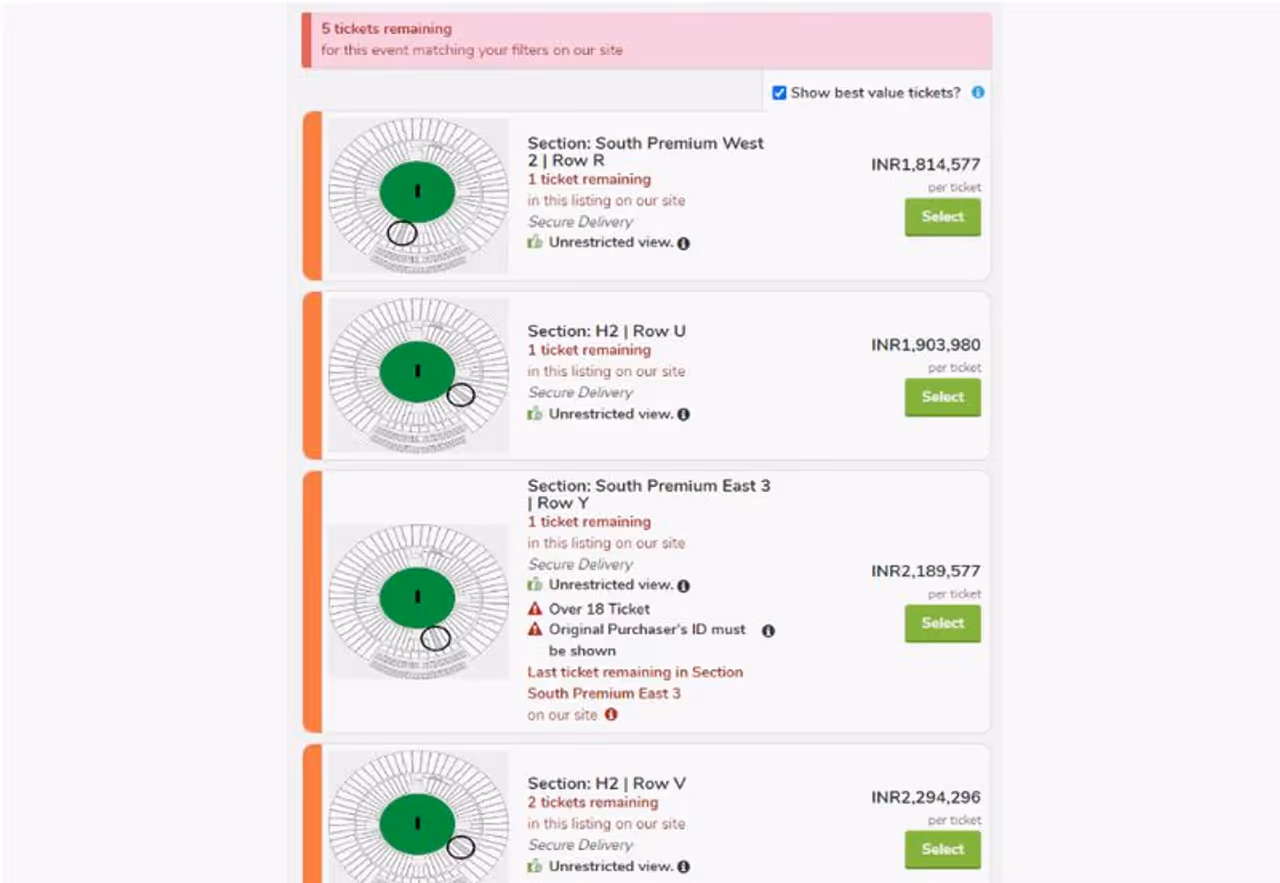Select the INR2,189,577 South Premium East ticket
Viewport: 1280px width, 883px height.
click(942, 623)
